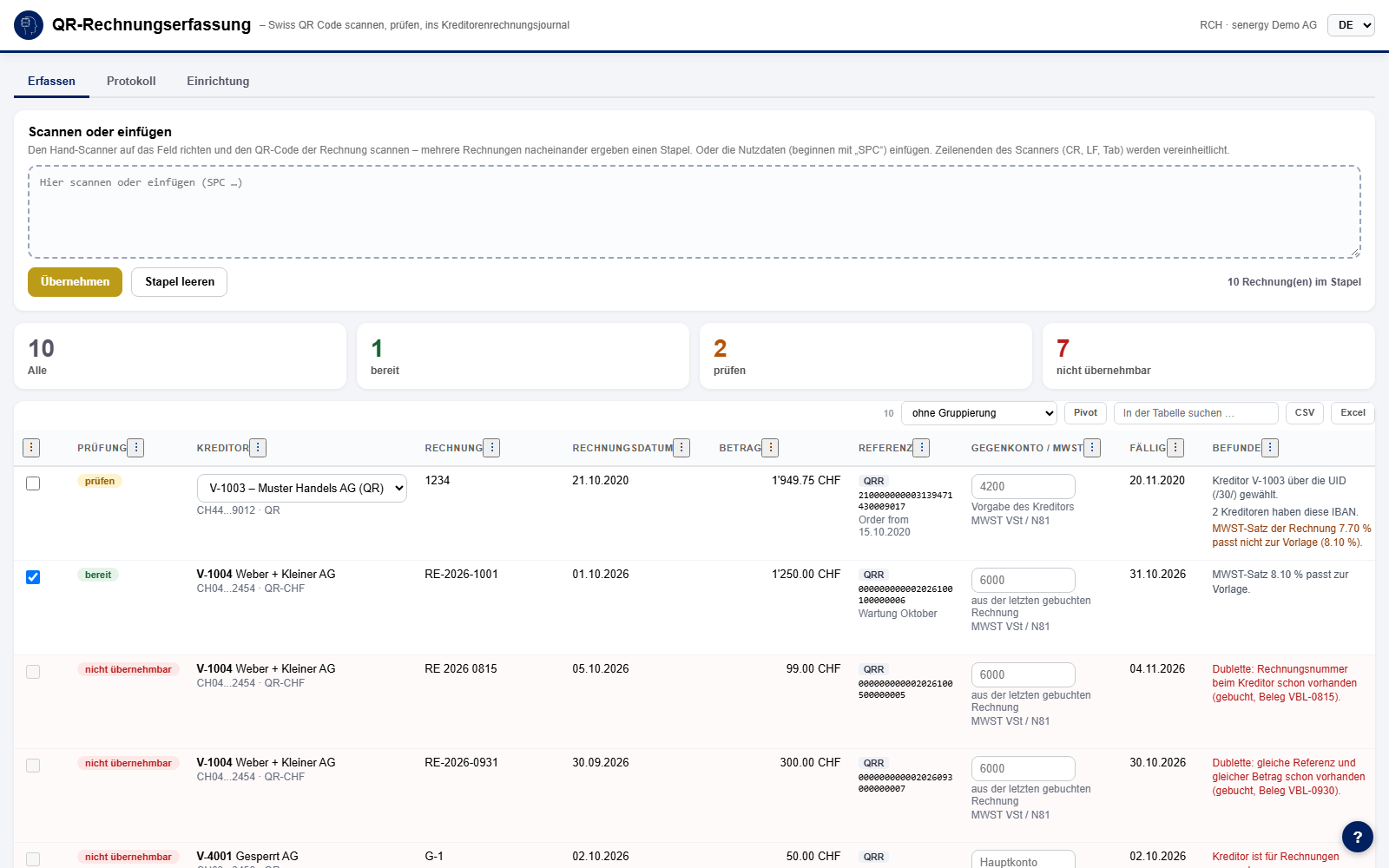Open the column menu of the selection column
The height and width of the screenshot is (868, 1389).
pyautogui.click(x=31, y=448)
